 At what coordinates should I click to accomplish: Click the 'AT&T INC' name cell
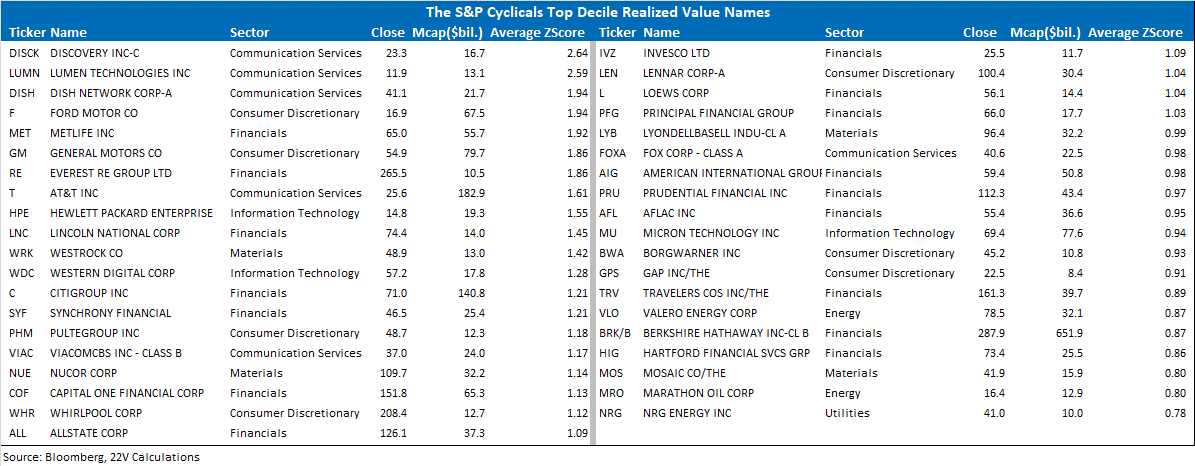tap(73, 193)
